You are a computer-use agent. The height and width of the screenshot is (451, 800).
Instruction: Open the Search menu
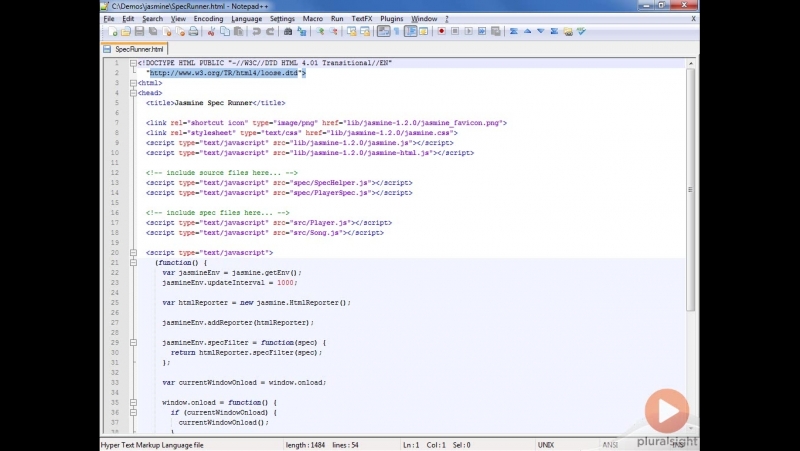153,19
